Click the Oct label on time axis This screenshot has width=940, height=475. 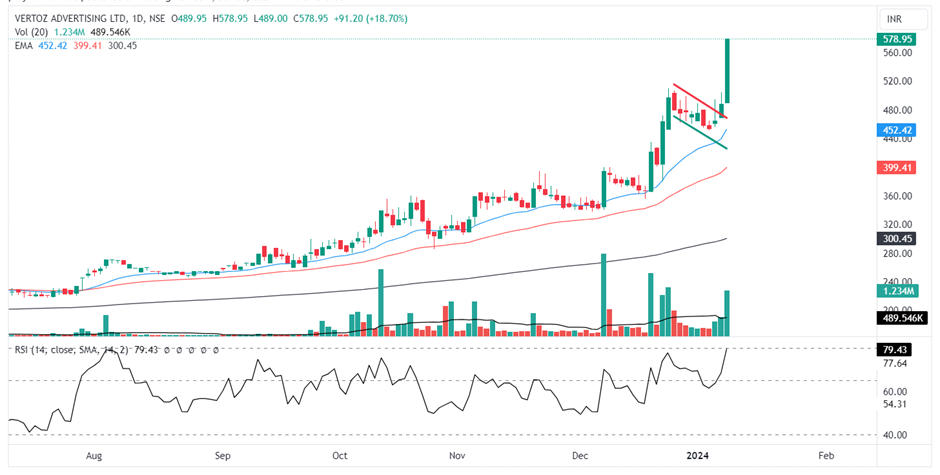click(x=339, y=455)
